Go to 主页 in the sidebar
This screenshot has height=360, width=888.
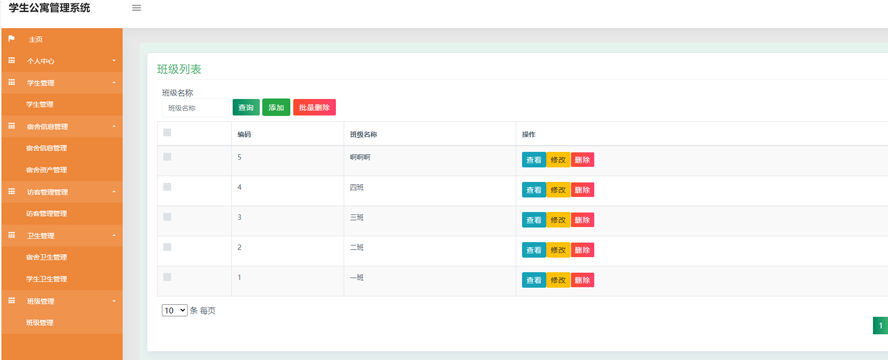click(x=36, y=40)
